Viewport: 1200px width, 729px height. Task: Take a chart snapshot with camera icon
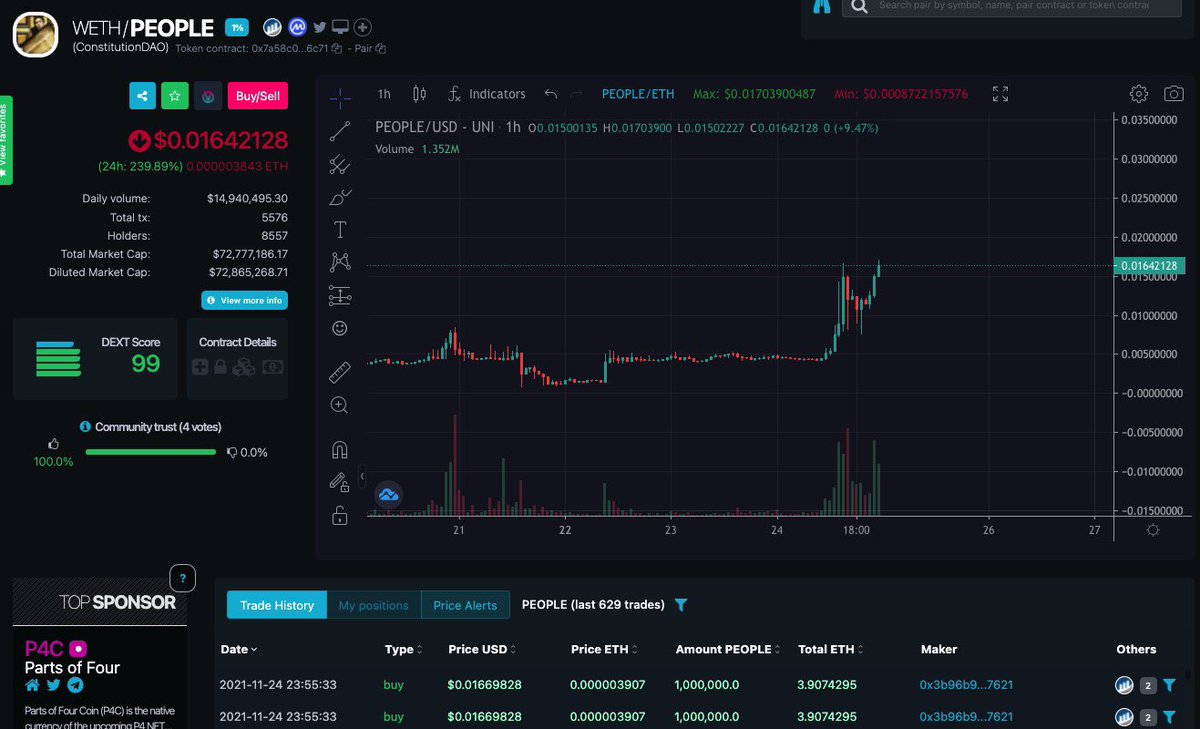click(1174, 94)
